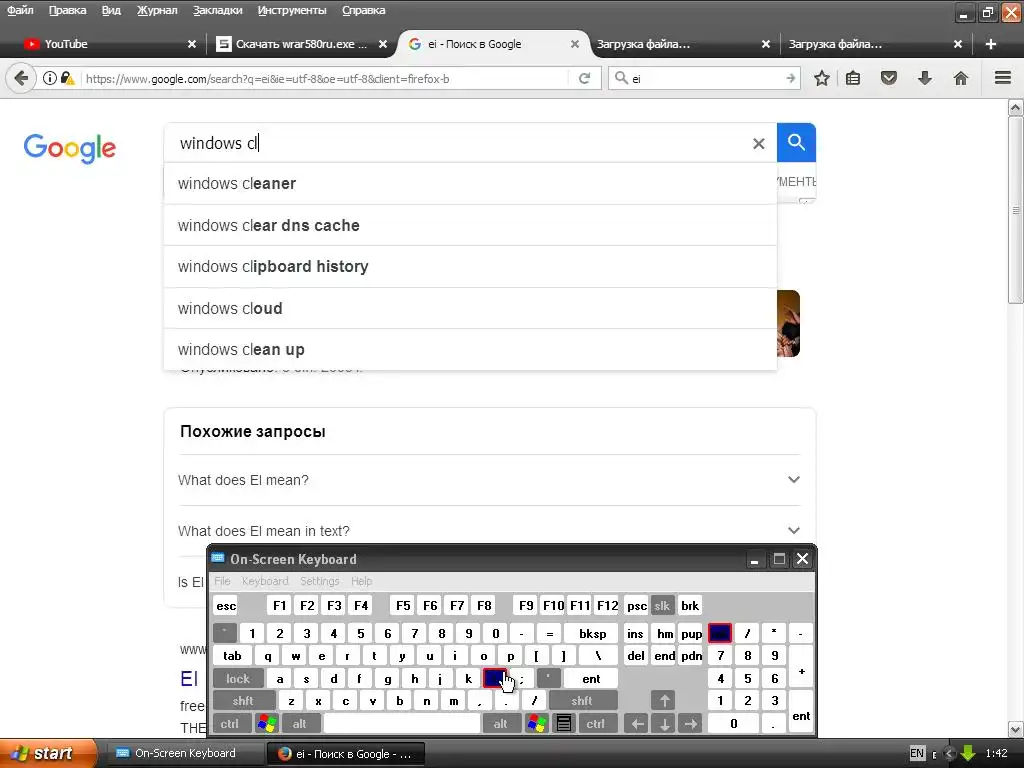Toggle the left alt key
The height and width of the screenshot is (768, 1024).
(x=300, y=724)
